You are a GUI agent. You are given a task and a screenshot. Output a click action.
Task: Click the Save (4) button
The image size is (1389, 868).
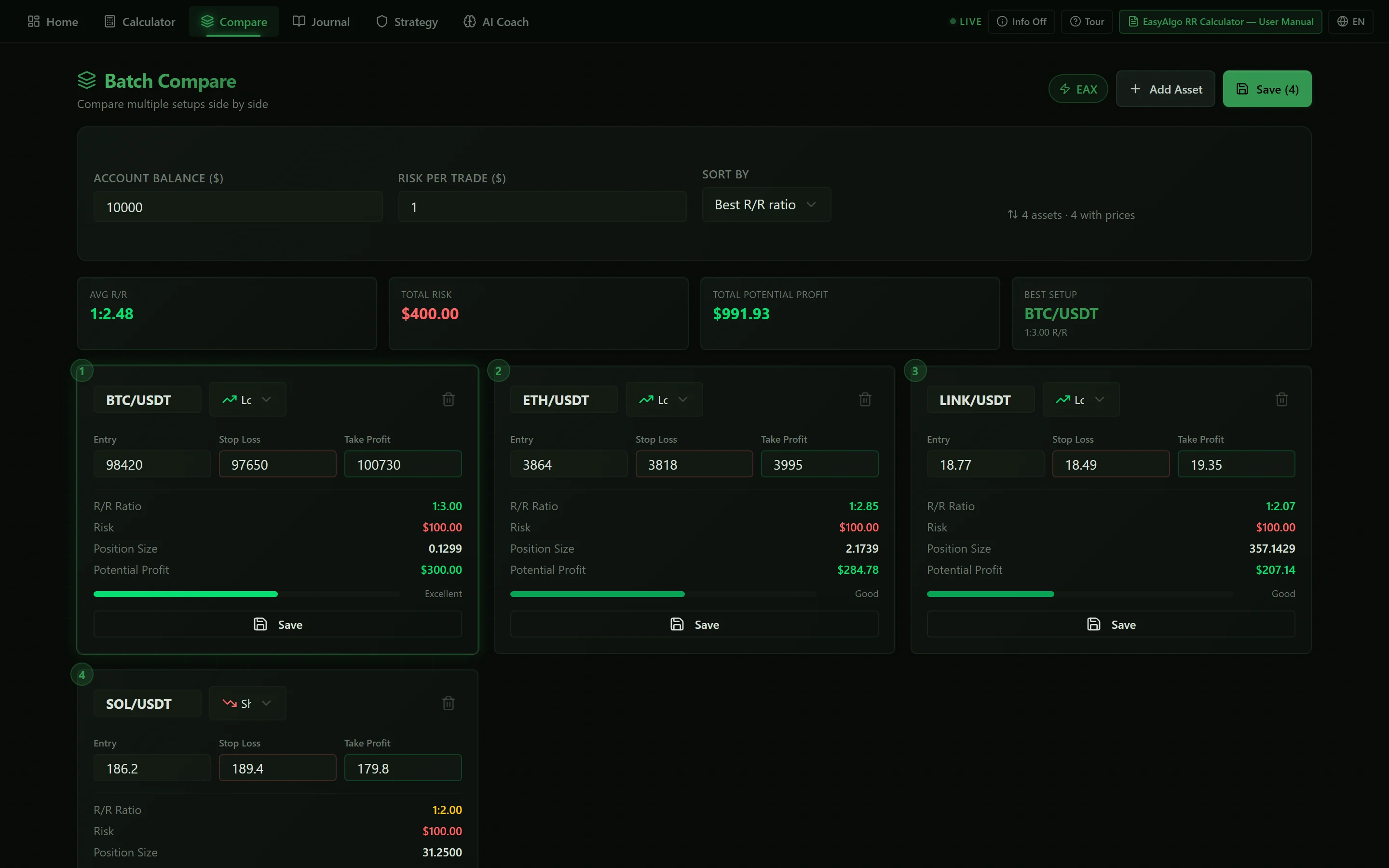(x=1267, y=89)
